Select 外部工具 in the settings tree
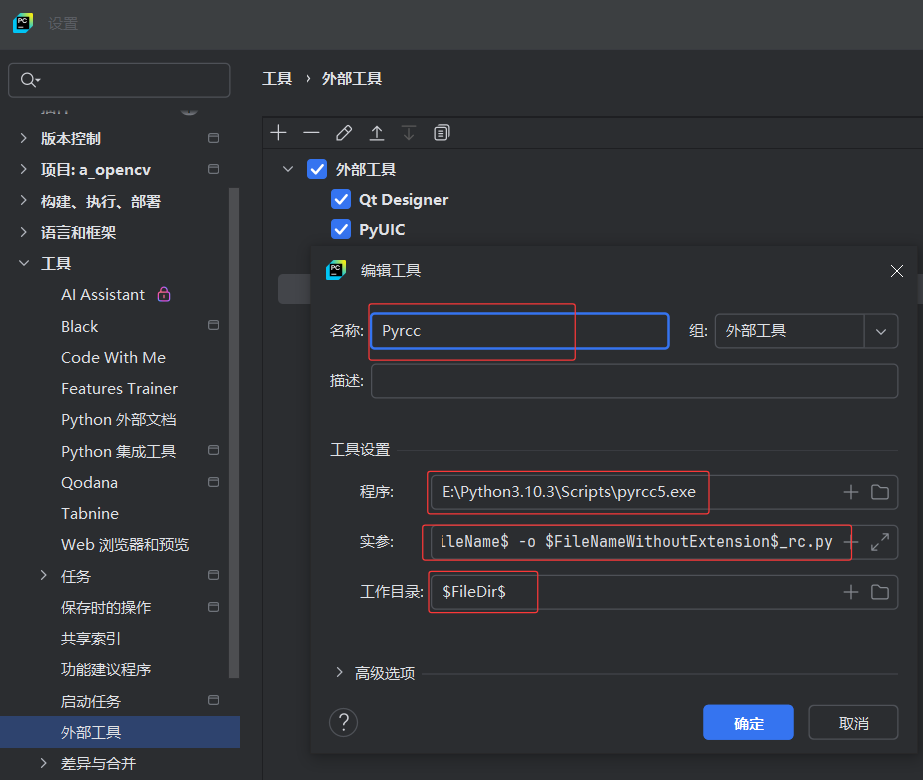The height and width of the screenshot is (780, 923). (x=120, y=732)
